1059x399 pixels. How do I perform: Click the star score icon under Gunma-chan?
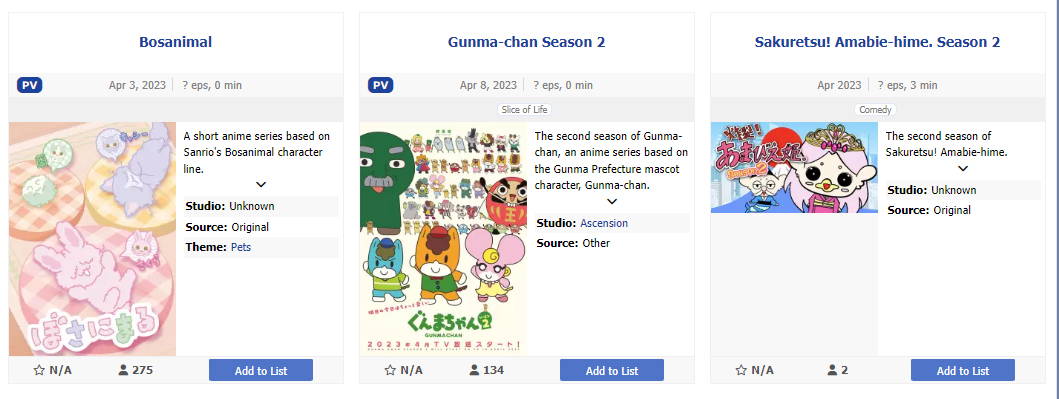pyautogui.click(x=390, y=370)
